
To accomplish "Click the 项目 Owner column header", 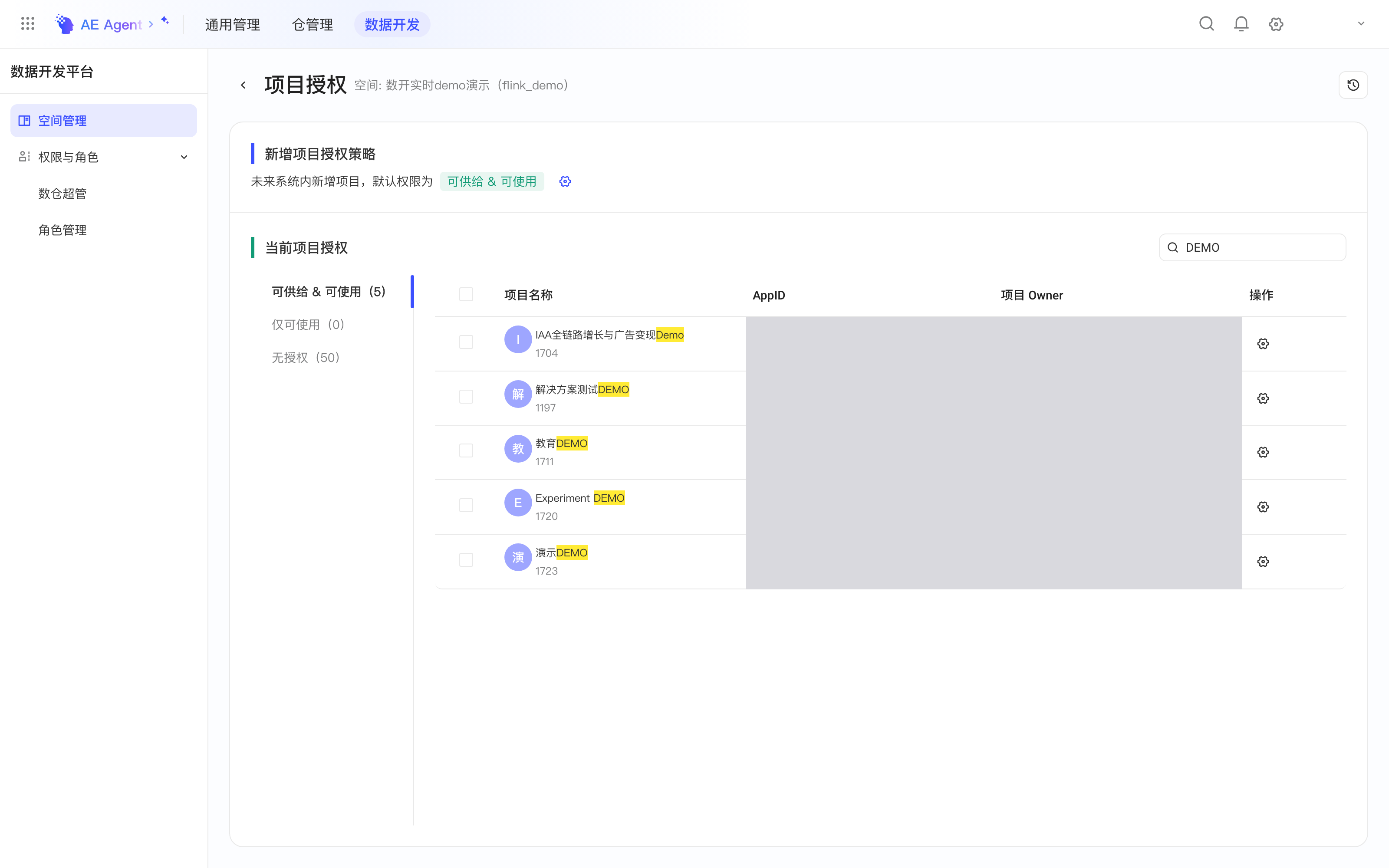I will pos(1032,295).
